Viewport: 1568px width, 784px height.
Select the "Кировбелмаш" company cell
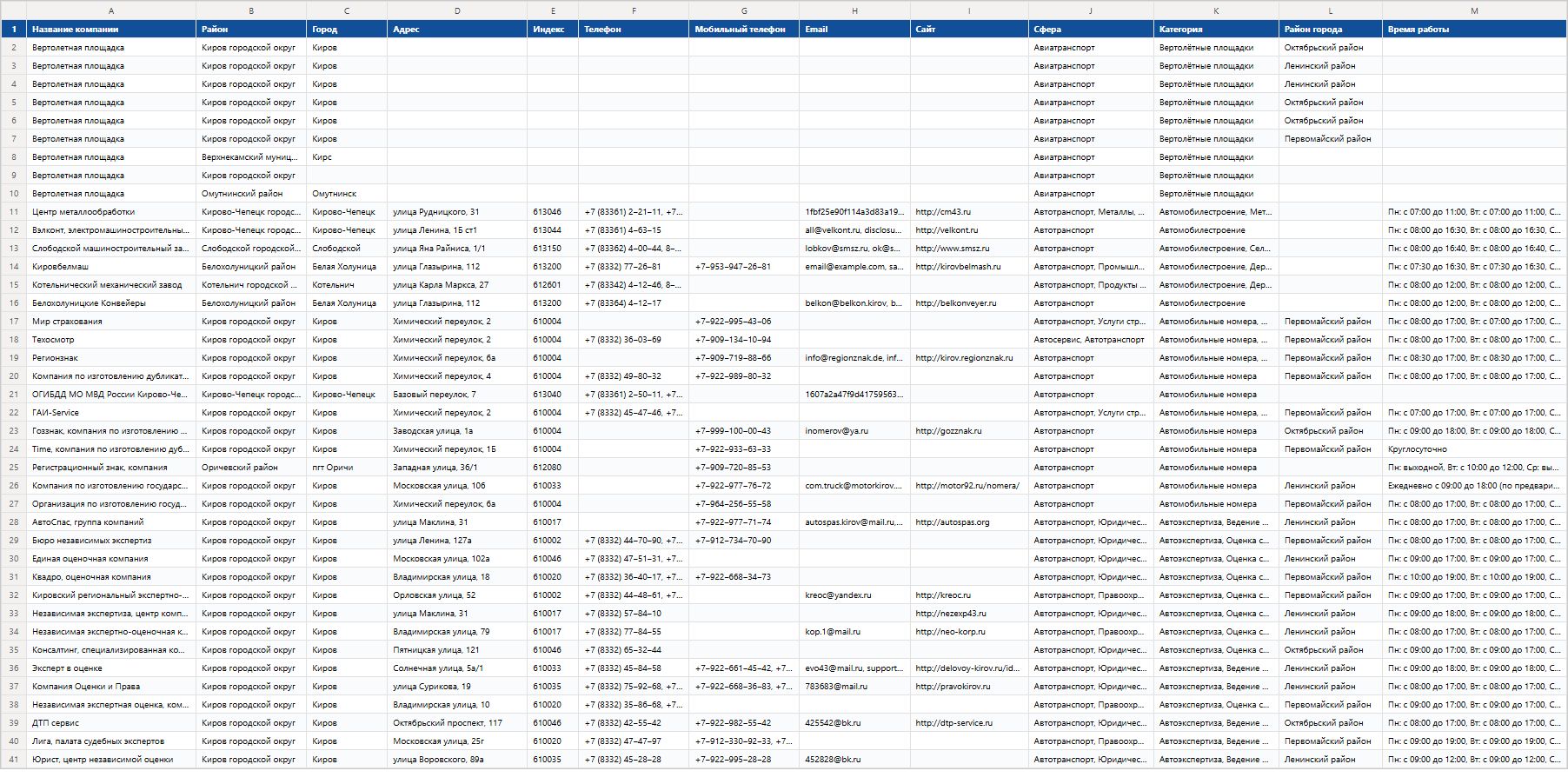point(111,267)
